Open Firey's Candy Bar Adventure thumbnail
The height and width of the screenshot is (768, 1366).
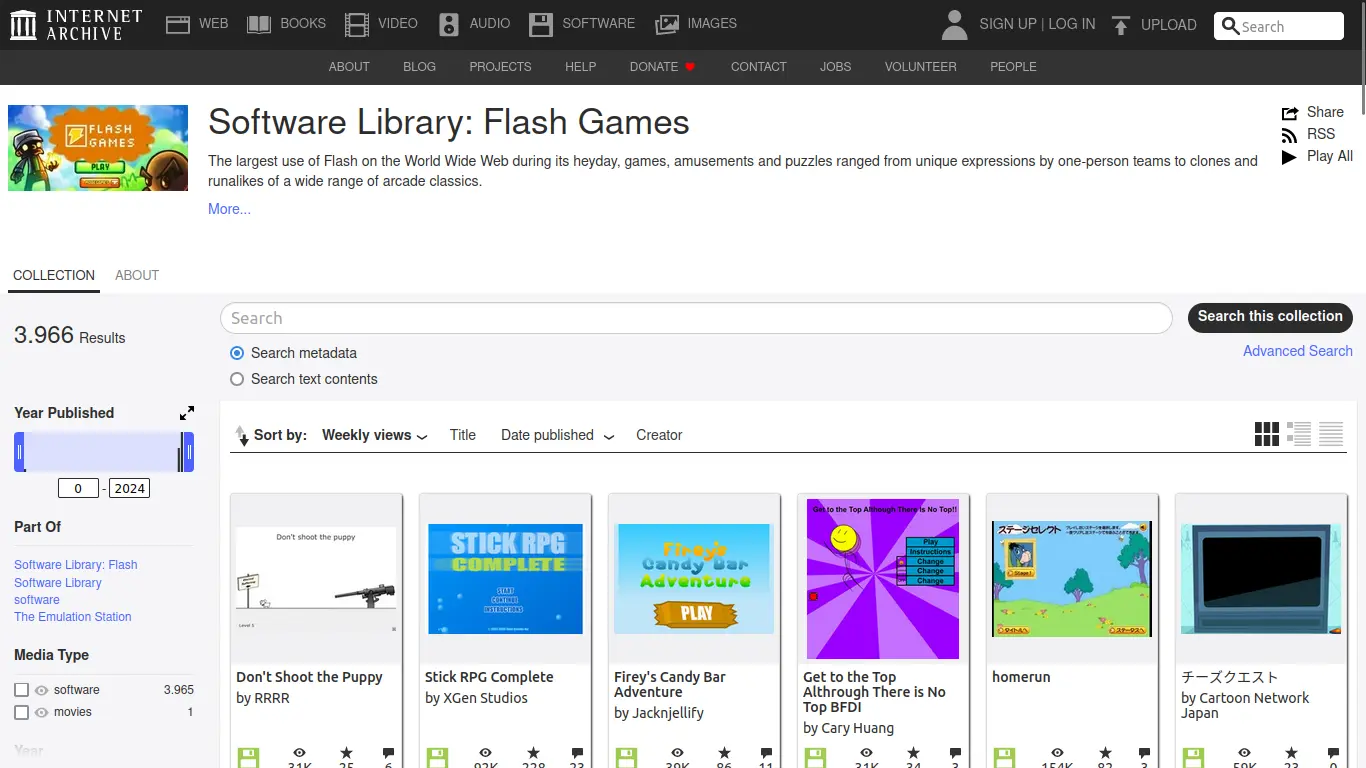pos(694,580)
